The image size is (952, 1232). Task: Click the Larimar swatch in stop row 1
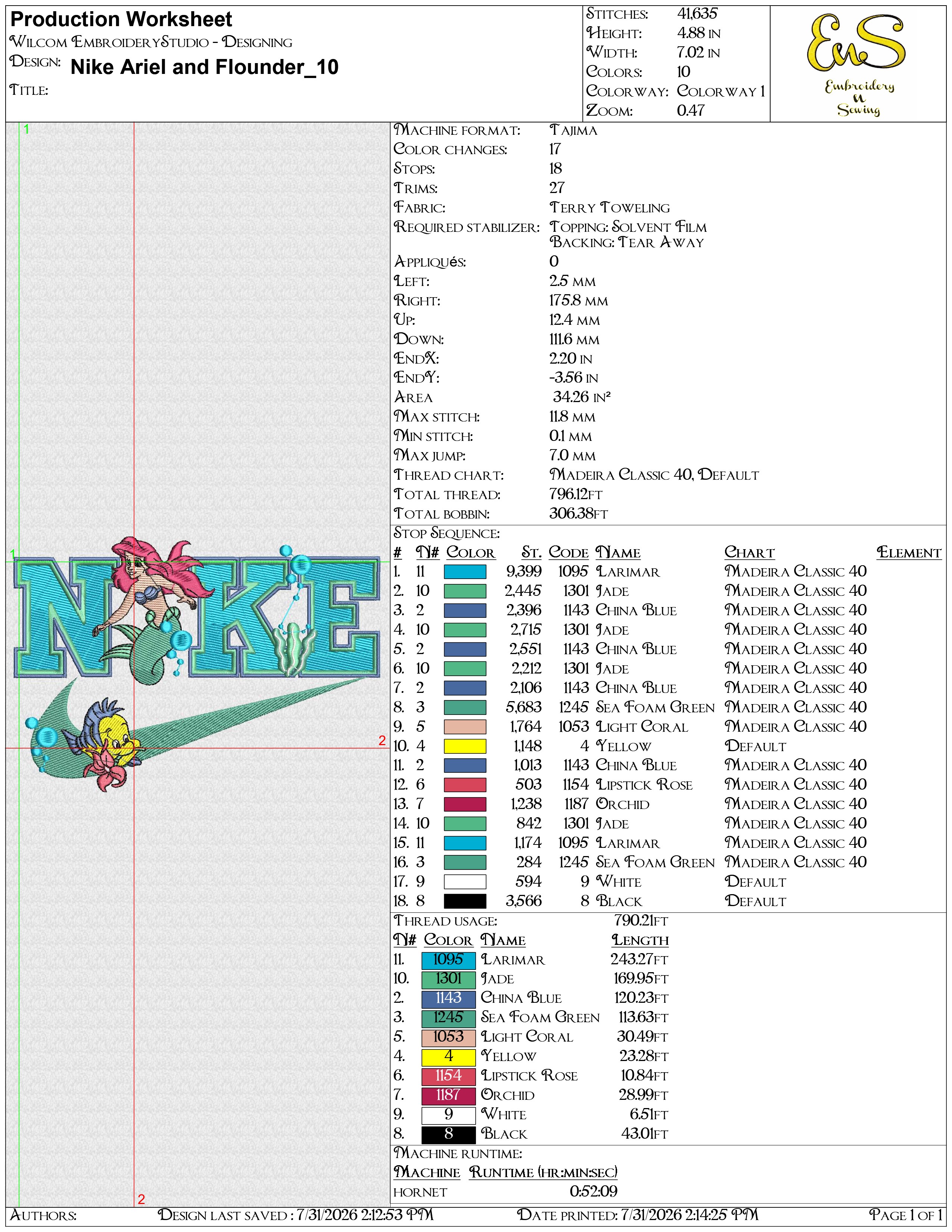tap(465, 572)
